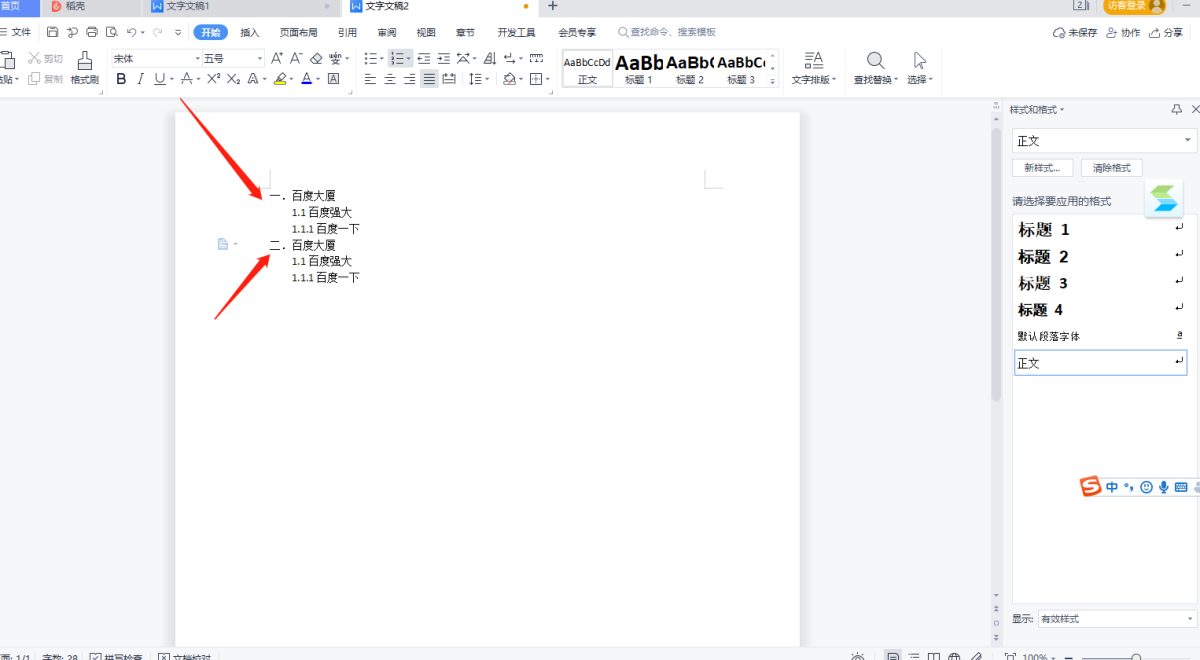This screenshot has height=660, width=1200.
Task: Increase paragraph indent
Action: pyautogui.click(x=443, y=58)
